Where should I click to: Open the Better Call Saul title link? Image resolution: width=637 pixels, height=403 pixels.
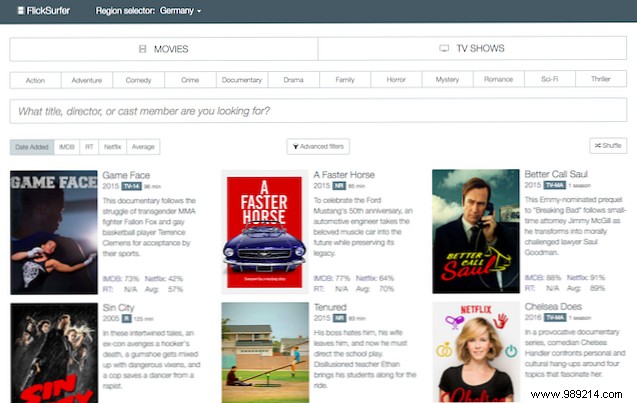(556, 174)
